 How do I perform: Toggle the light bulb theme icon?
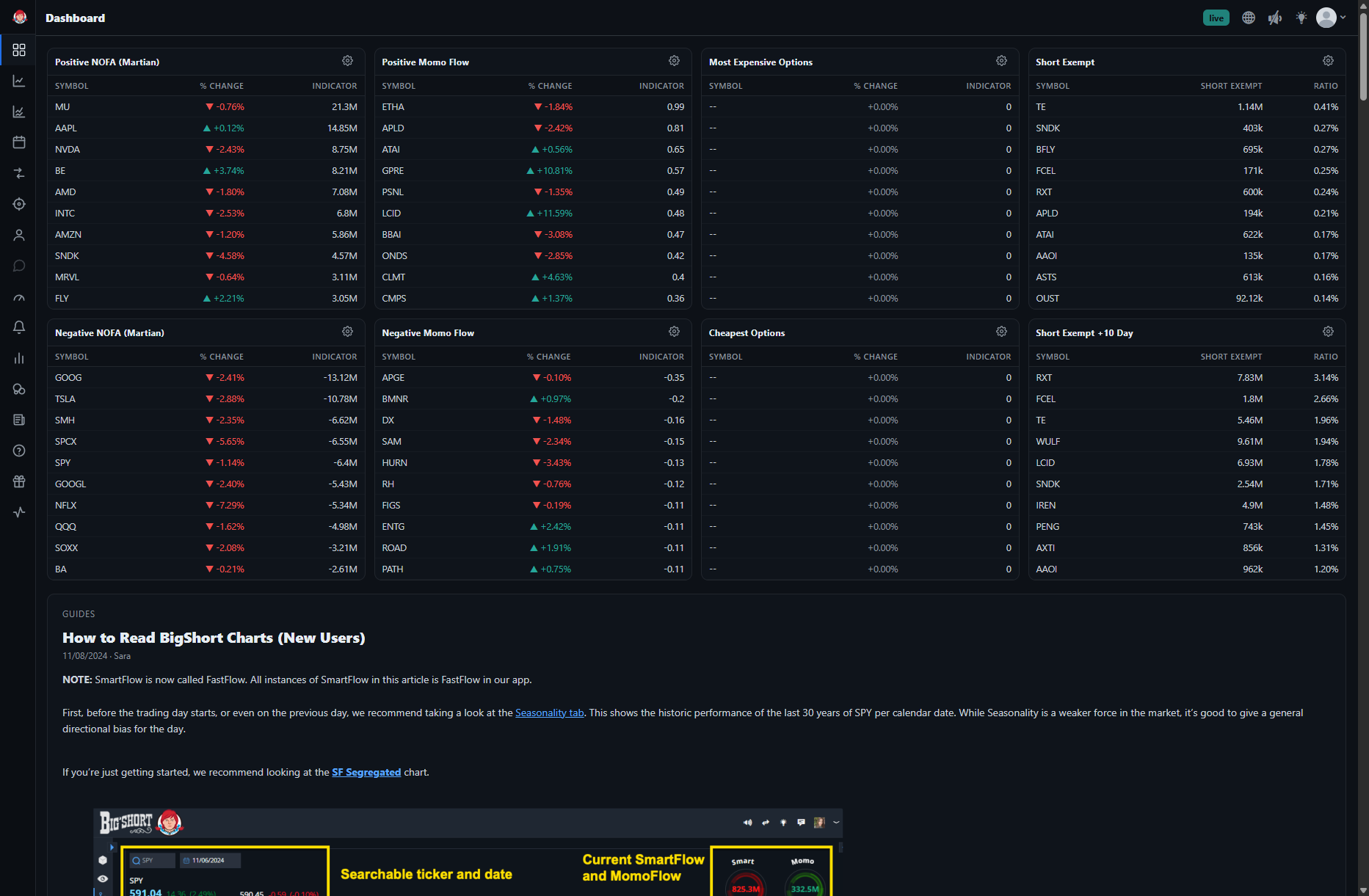coord(1301,18)
